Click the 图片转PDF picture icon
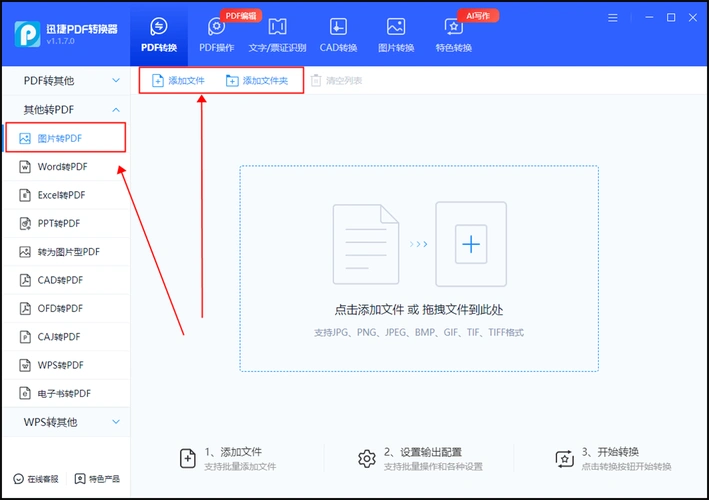This screenshot has width=709, height=500. (x=25, y=138)
